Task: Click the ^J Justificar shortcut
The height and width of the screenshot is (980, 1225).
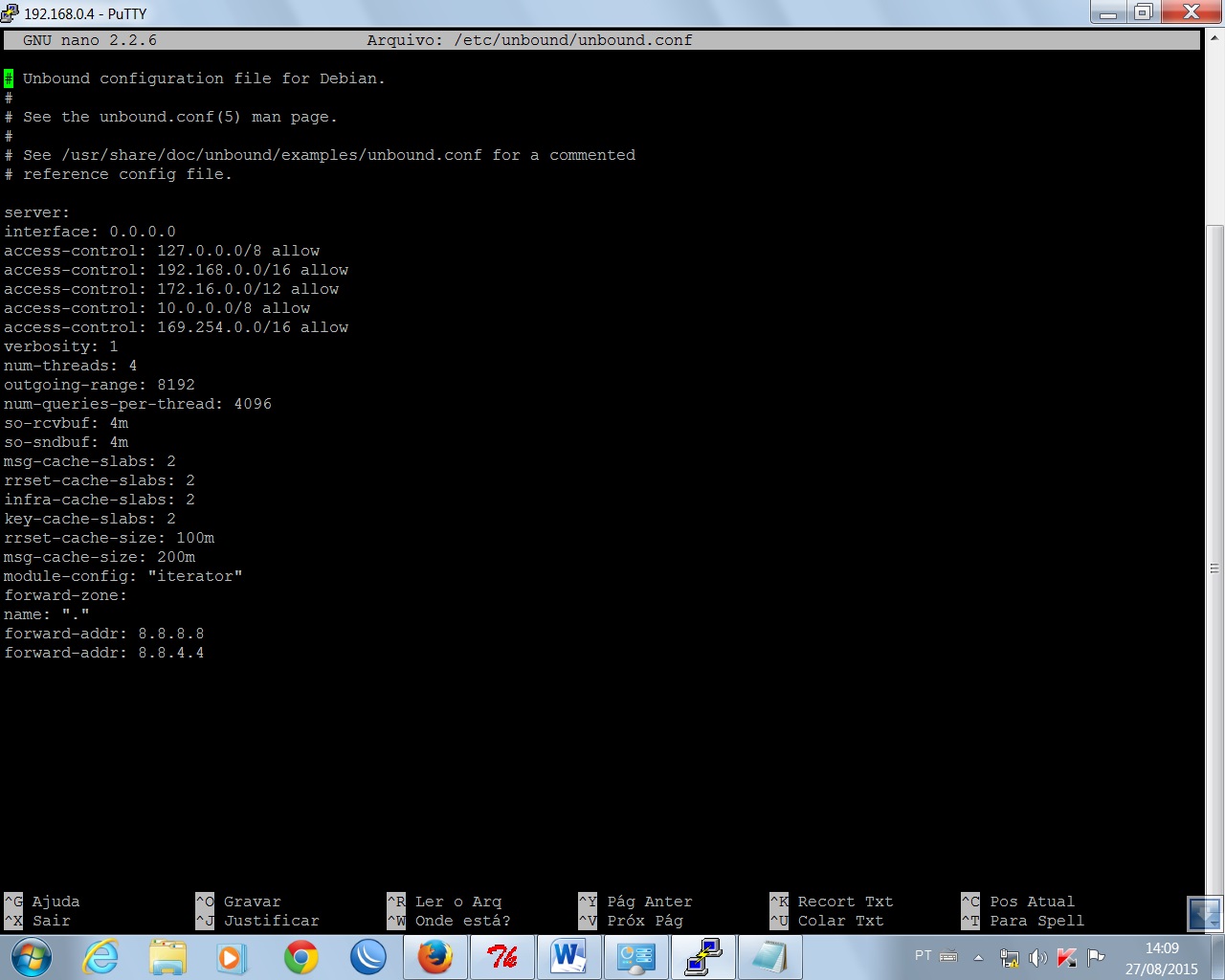Action: pyautogui.click(x=257, y=921)
